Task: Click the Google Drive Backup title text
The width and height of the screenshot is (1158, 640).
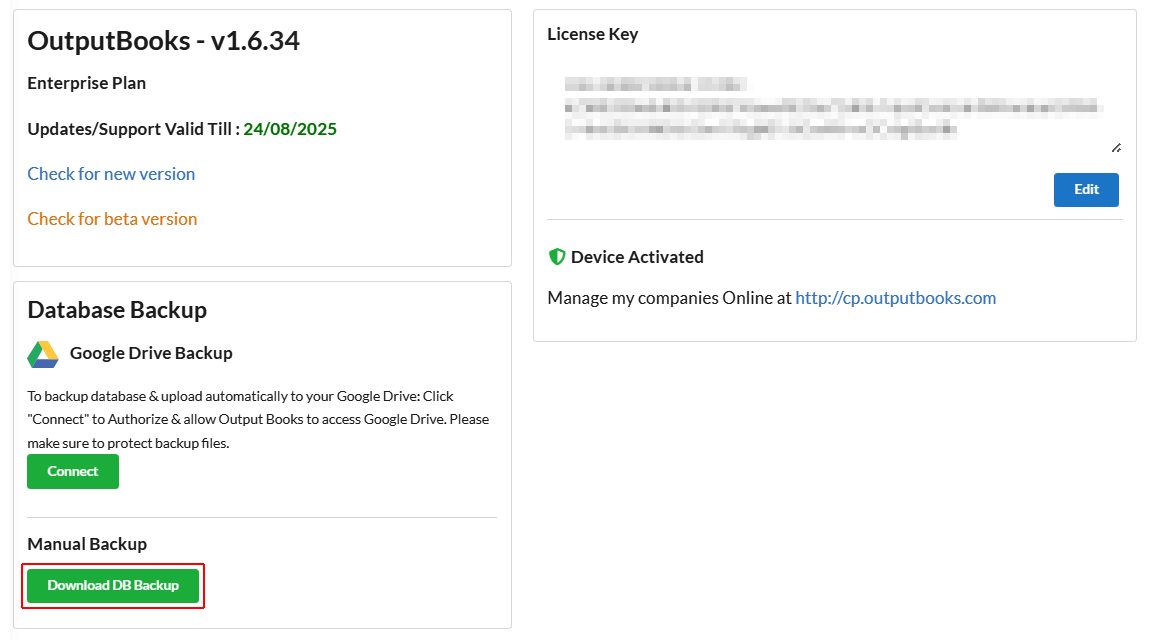Action: (x=151, y=353)
